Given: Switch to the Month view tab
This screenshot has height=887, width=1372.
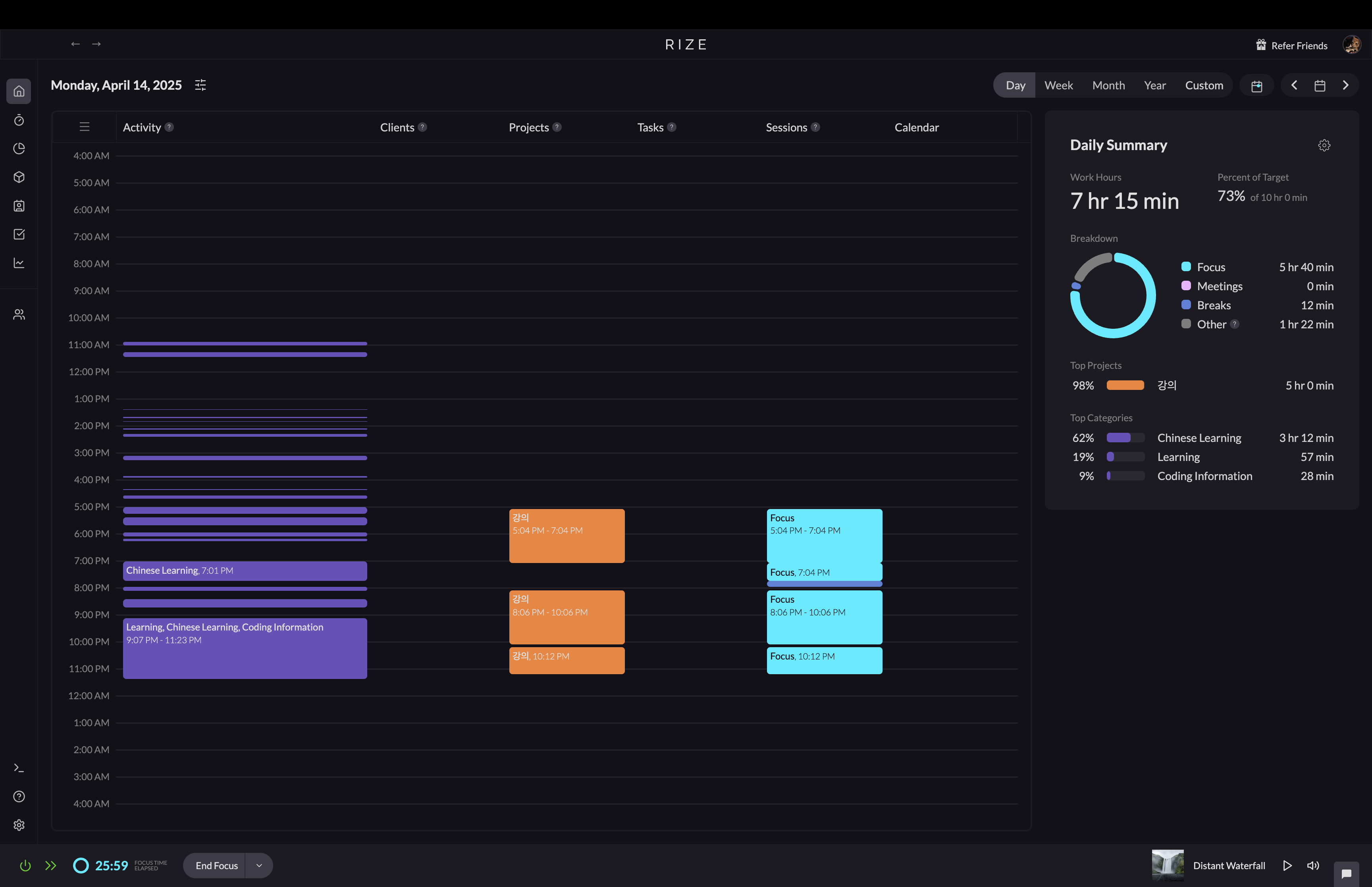Looking at the screenshot, I should (x=1108, y=85).
